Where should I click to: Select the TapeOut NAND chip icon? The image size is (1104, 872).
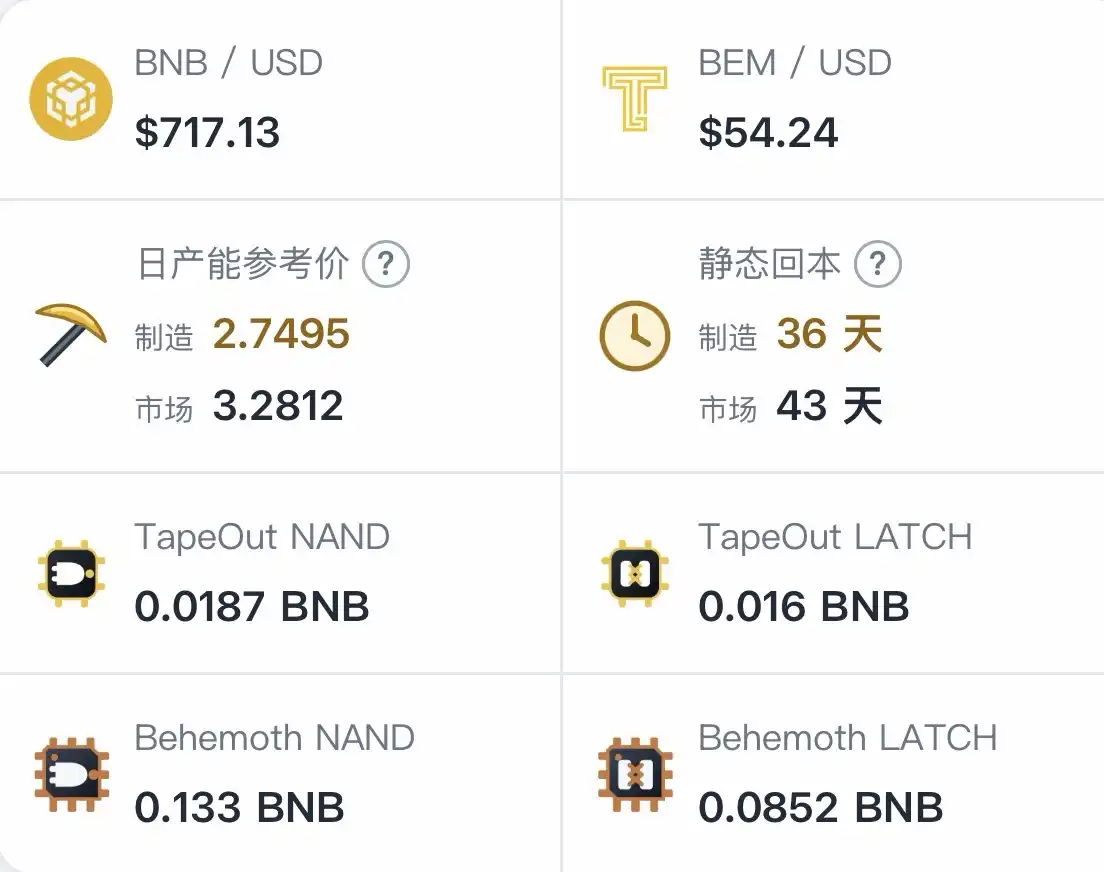click(x=71, y=573)
